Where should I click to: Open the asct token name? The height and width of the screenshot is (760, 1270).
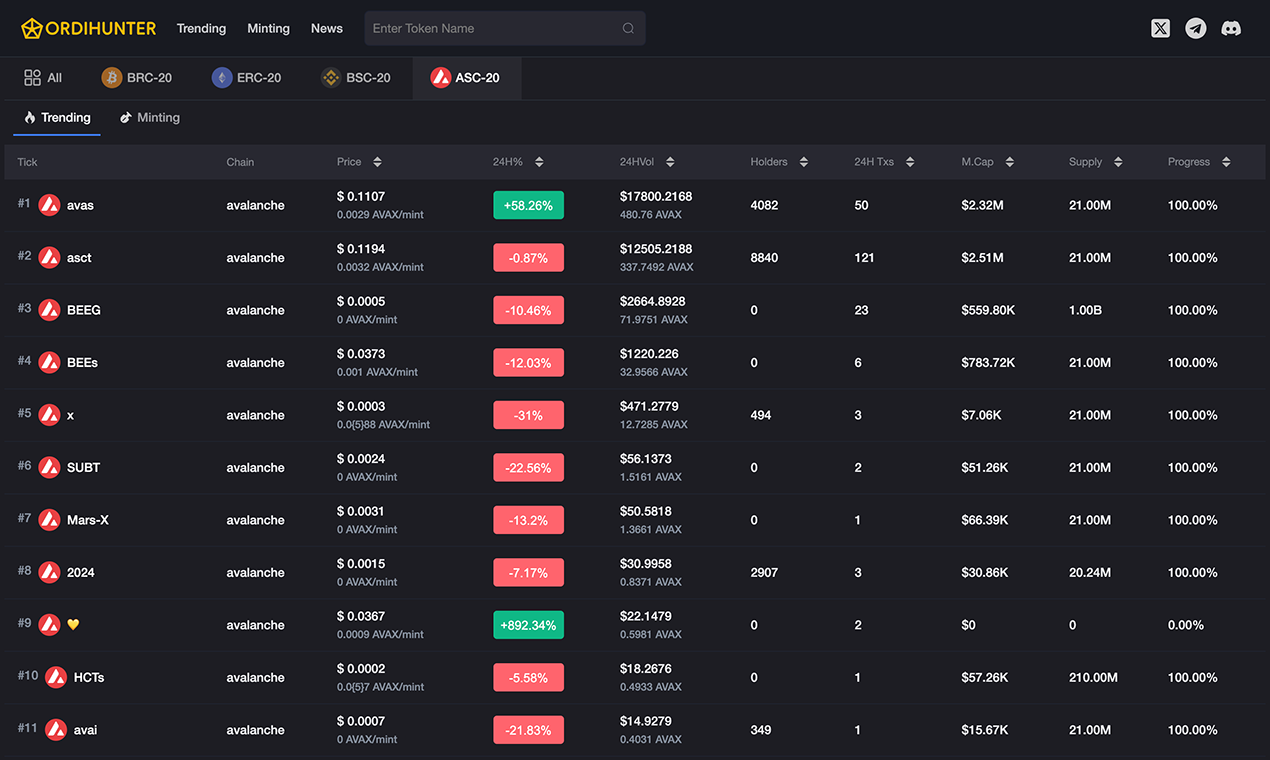click(79, 257)
